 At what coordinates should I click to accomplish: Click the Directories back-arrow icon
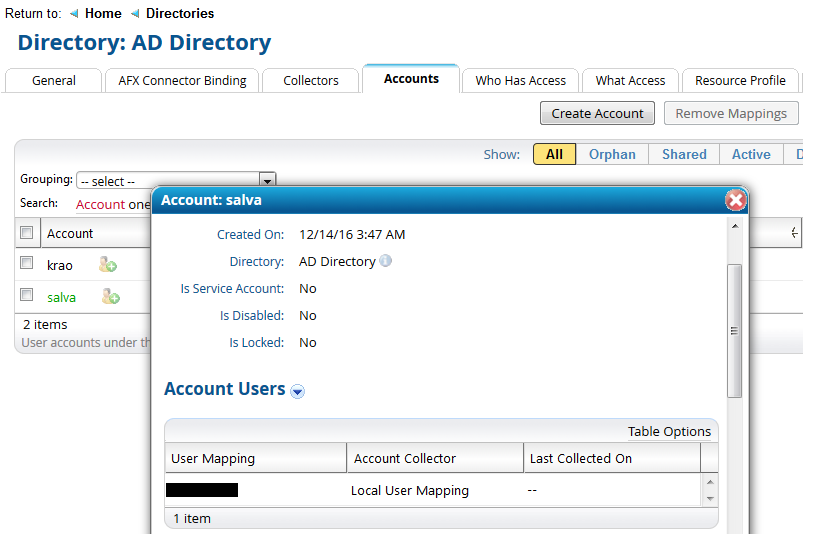point(135,14)
